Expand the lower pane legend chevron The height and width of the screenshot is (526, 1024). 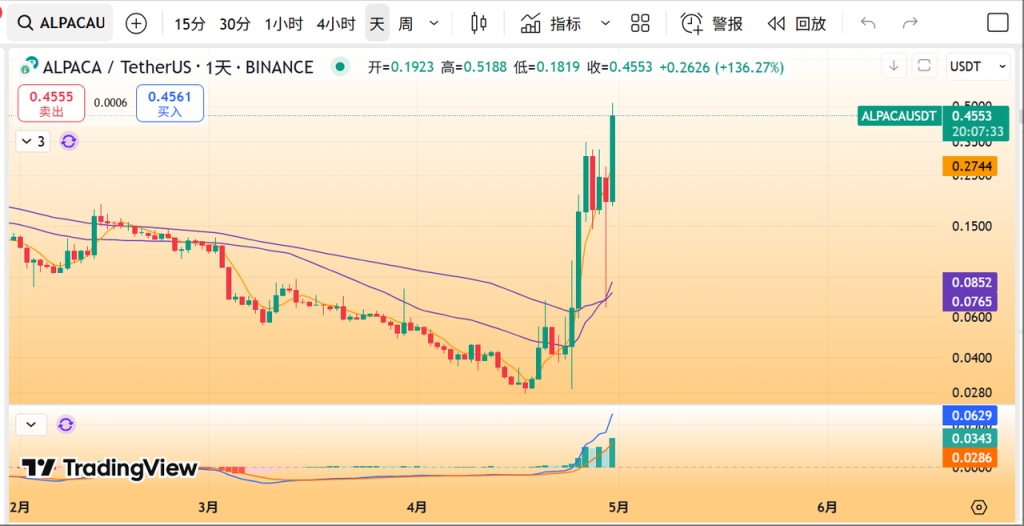tap(31, 424)
